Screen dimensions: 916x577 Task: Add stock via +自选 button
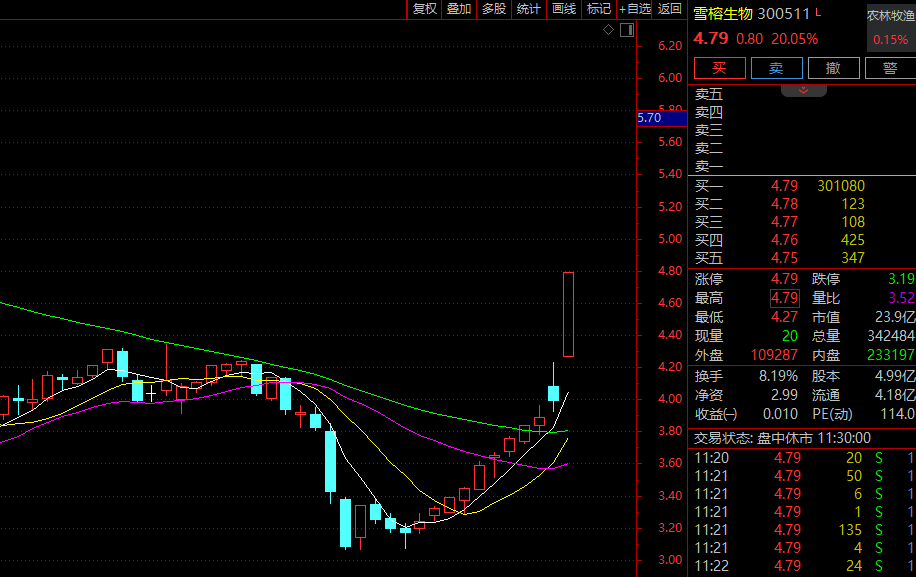[x=634, y=9]
